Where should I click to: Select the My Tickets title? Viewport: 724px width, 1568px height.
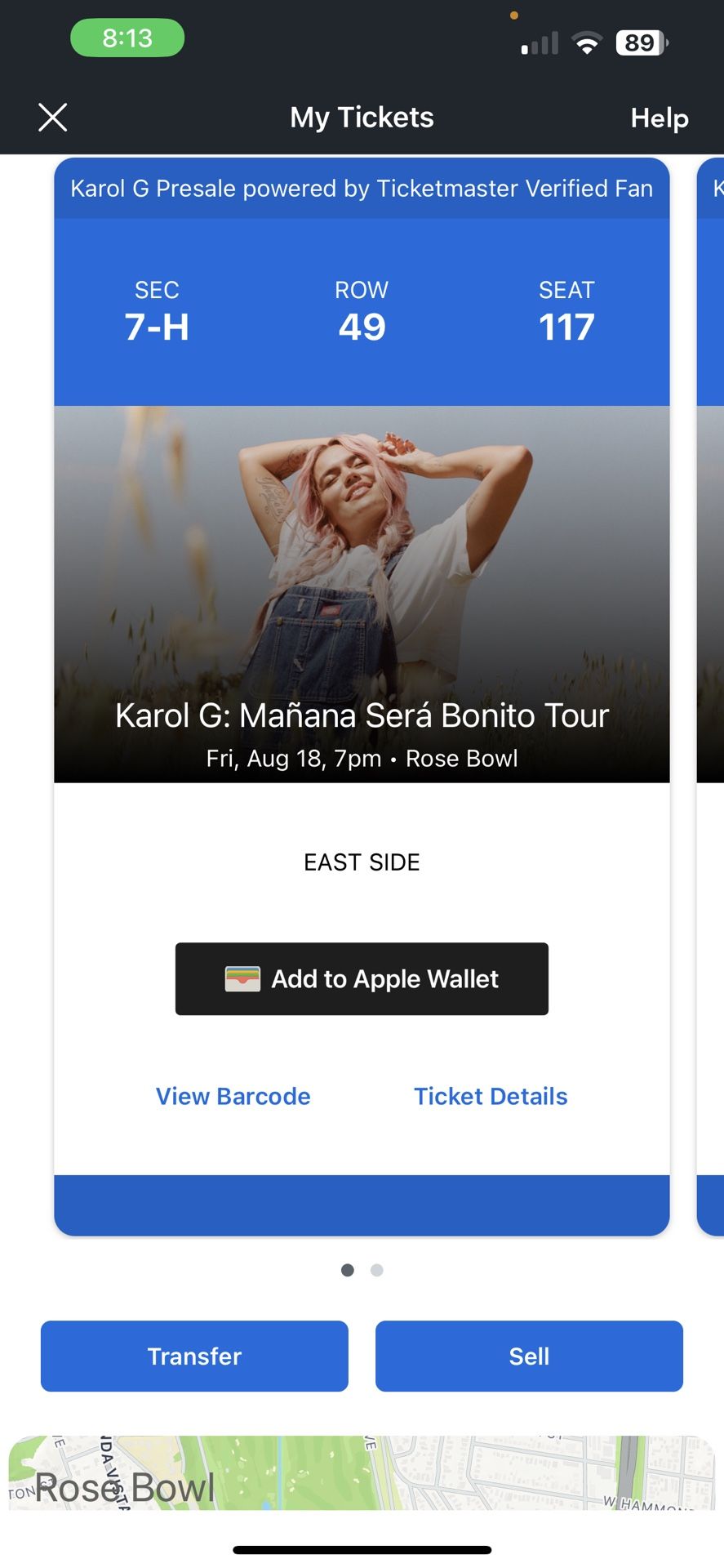click(362, 117)
